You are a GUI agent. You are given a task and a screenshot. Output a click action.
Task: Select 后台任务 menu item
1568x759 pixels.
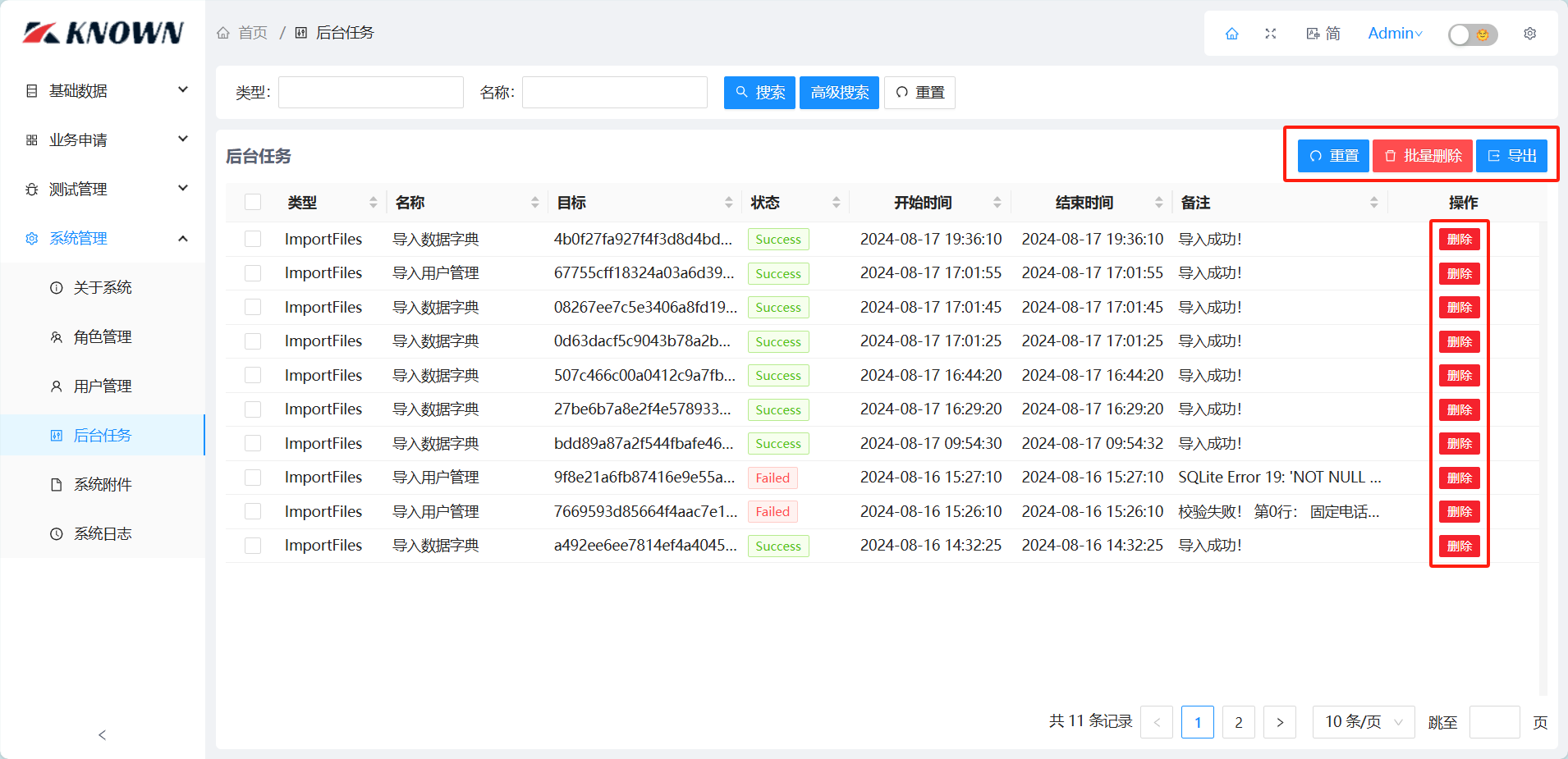pos(103,435)
